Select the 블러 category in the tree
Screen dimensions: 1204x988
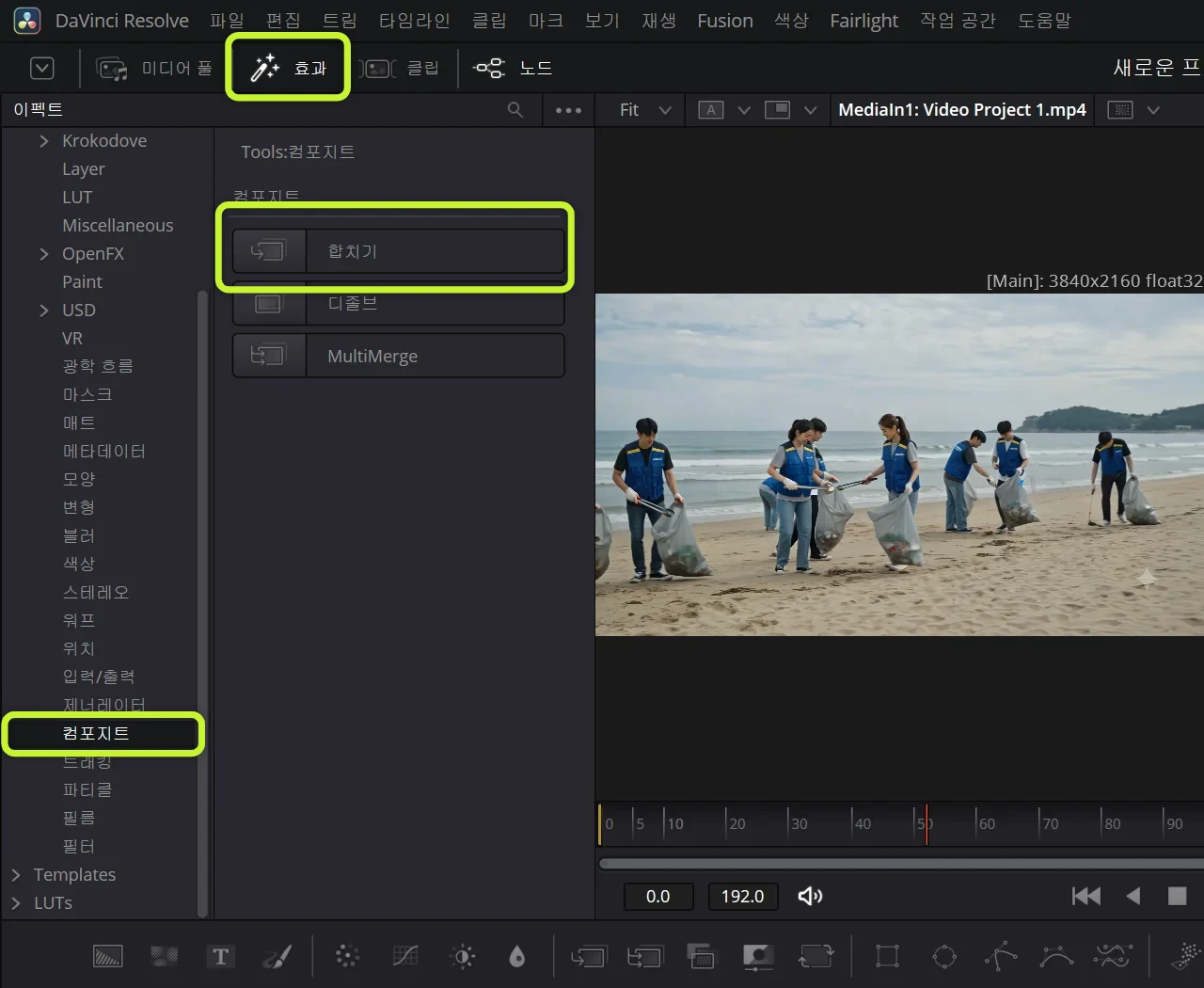coord(79,536)
